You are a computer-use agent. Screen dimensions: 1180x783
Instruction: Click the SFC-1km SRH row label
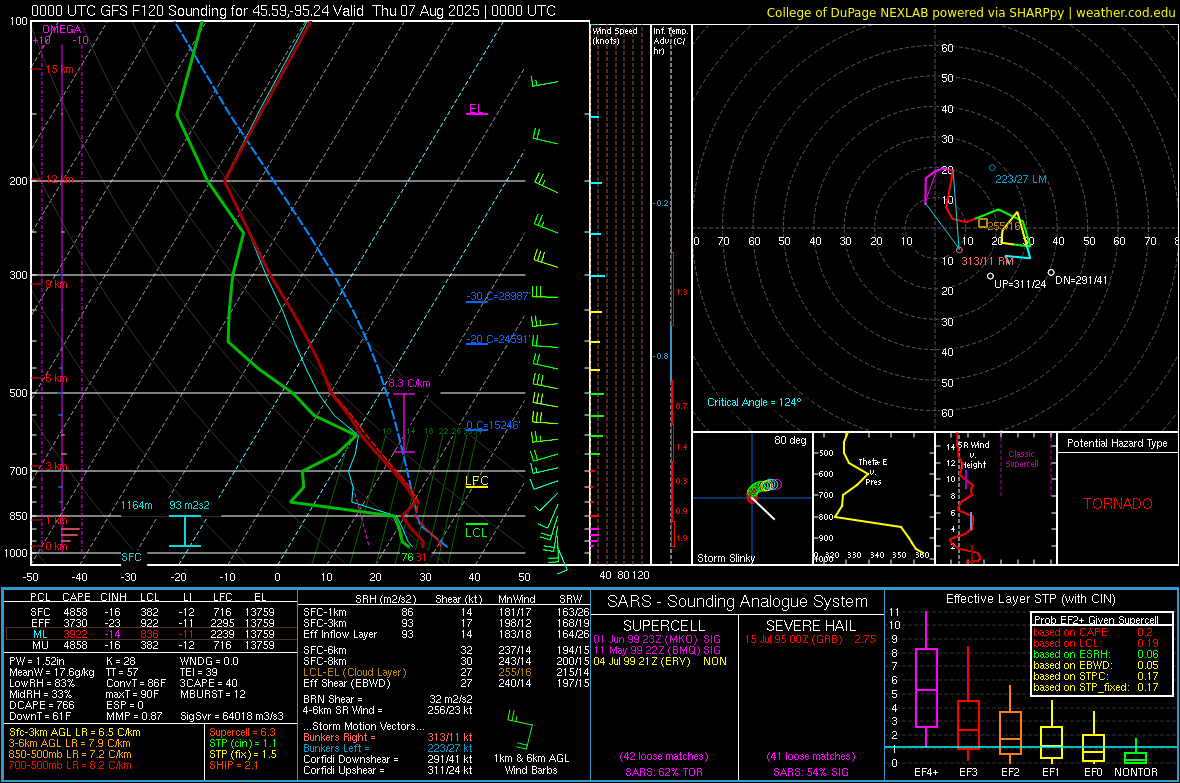[x=325, y=612]
